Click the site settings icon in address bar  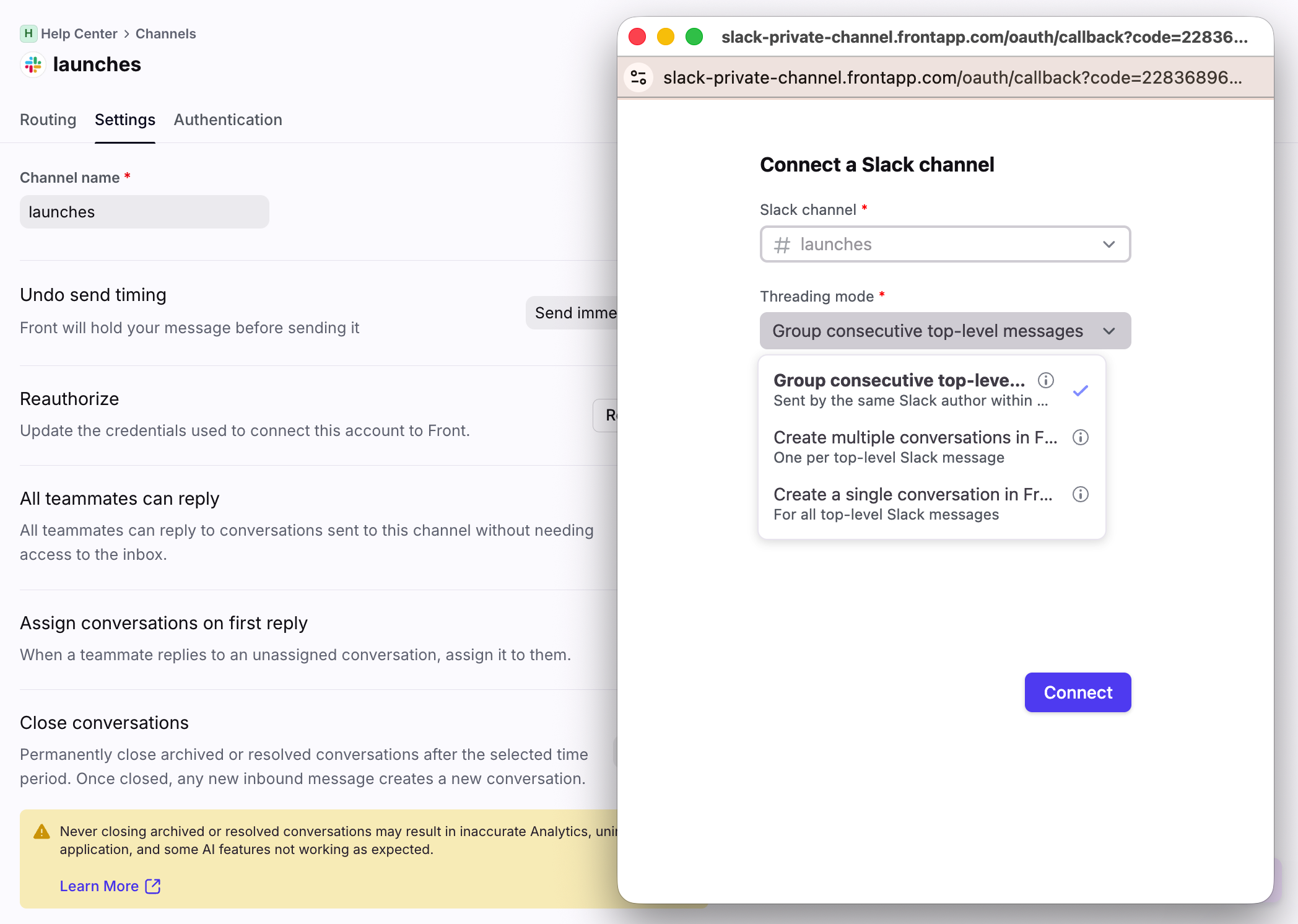638,77
